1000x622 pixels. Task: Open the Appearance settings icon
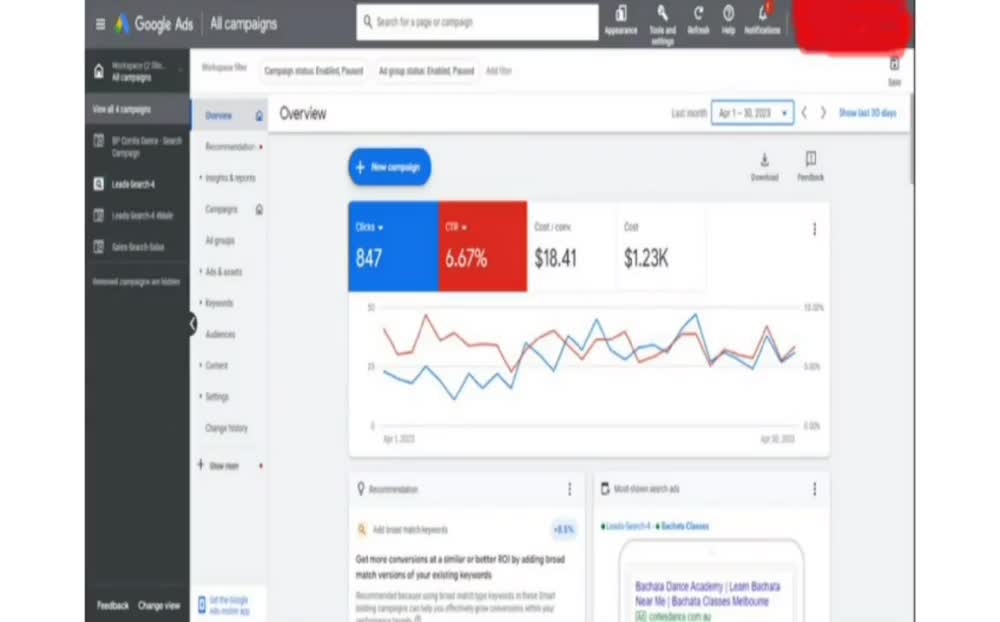pos(621,19)
